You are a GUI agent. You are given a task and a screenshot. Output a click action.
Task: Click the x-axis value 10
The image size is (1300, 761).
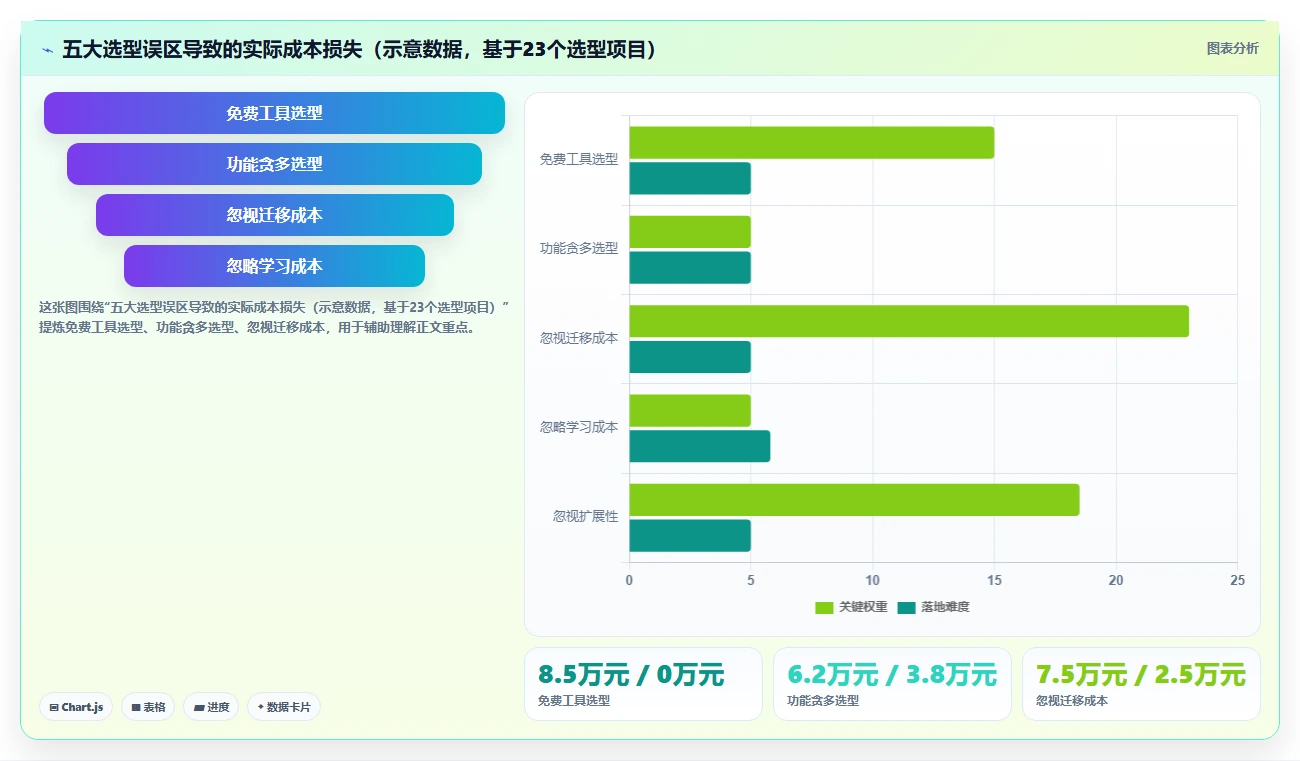(x=872, y=581)
